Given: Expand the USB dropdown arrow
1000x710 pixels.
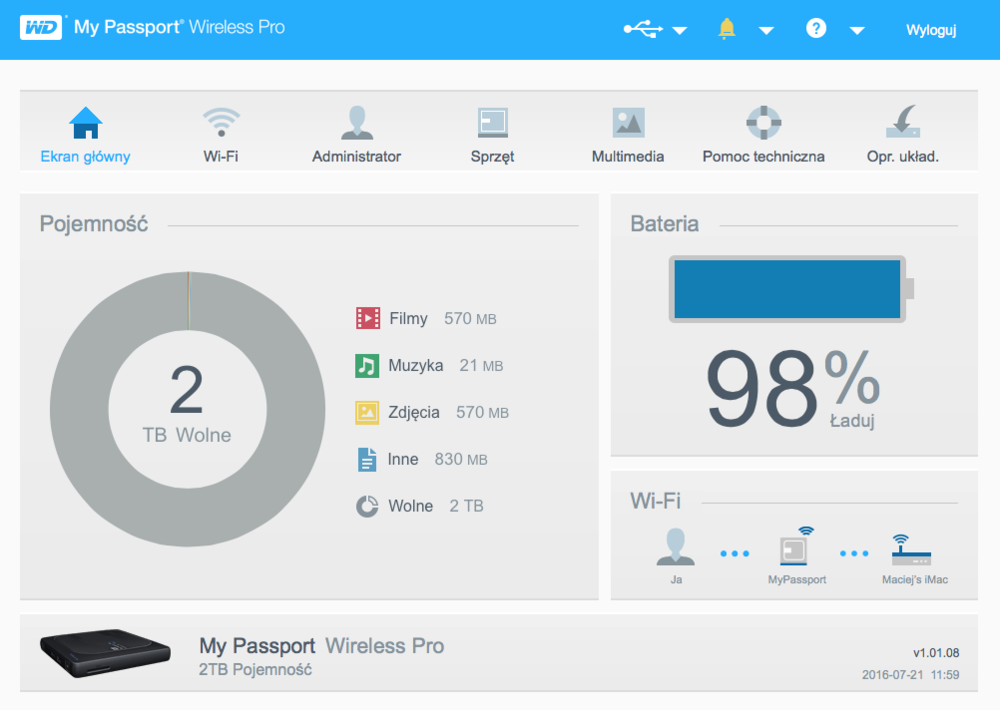Looking at the screenshot, I should pyautogui.click(x=680, y=30).
